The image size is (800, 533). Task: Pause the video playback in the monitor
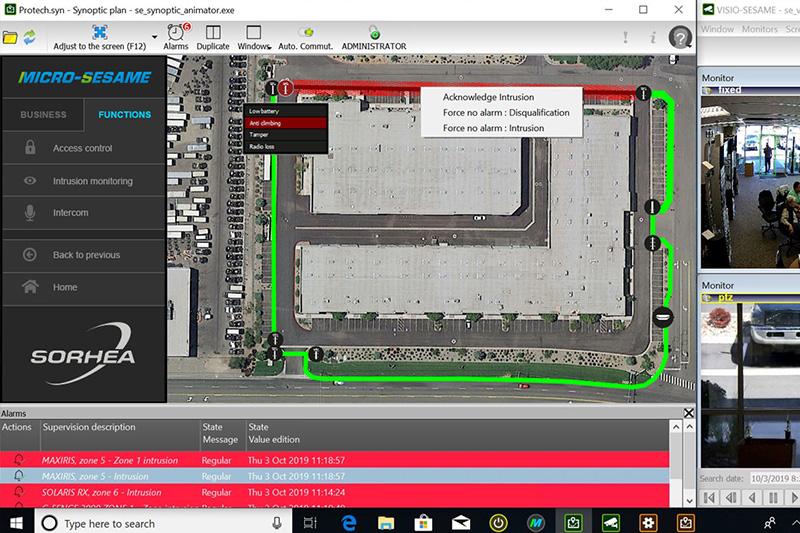tap(774, 498)
